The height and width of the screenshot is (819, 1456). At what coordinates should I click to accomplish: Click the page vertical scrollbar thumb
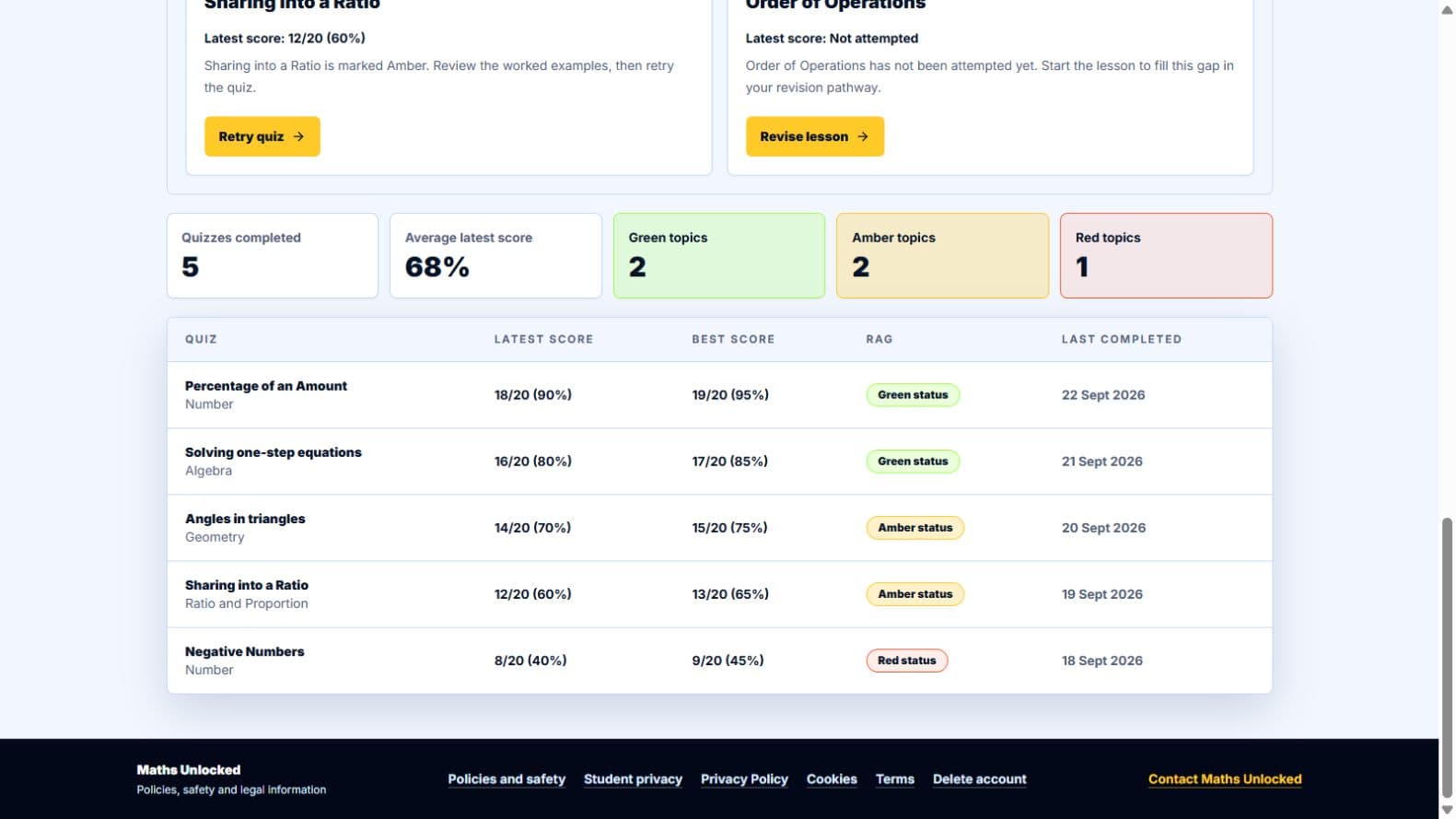click(x=1447, y=657)
